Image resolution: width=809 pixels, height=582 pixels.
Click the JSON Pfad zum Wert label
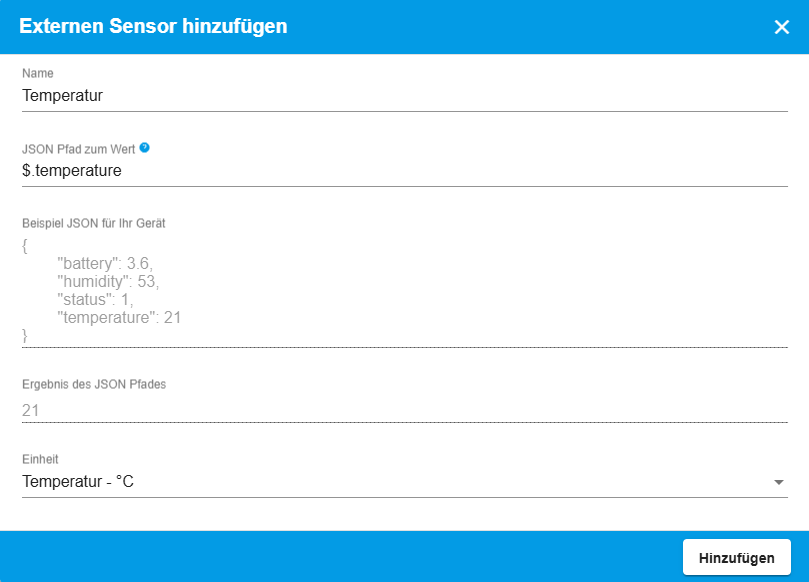[x=78, y=148]
